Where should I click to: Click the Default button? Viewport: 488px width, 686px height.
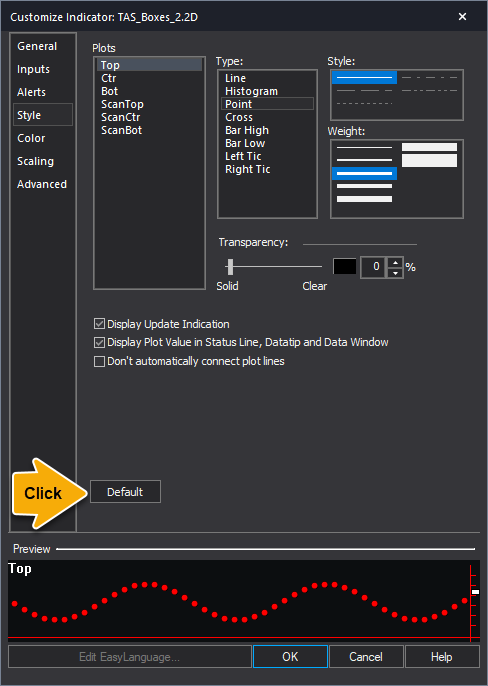click(x=125, y=492)
